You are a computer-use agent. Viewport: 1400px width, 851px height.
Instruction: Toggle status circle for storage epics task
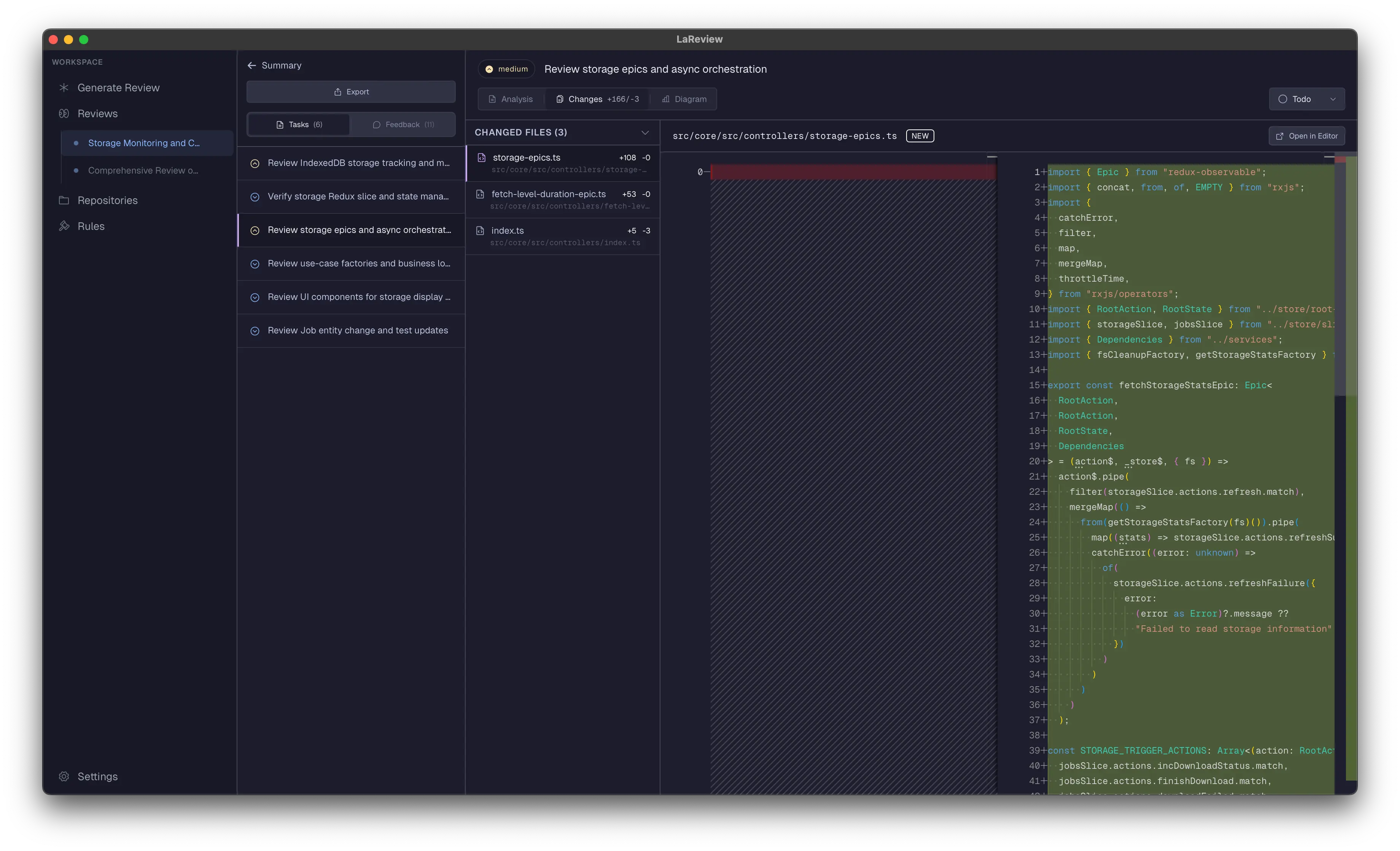[255, 230]
